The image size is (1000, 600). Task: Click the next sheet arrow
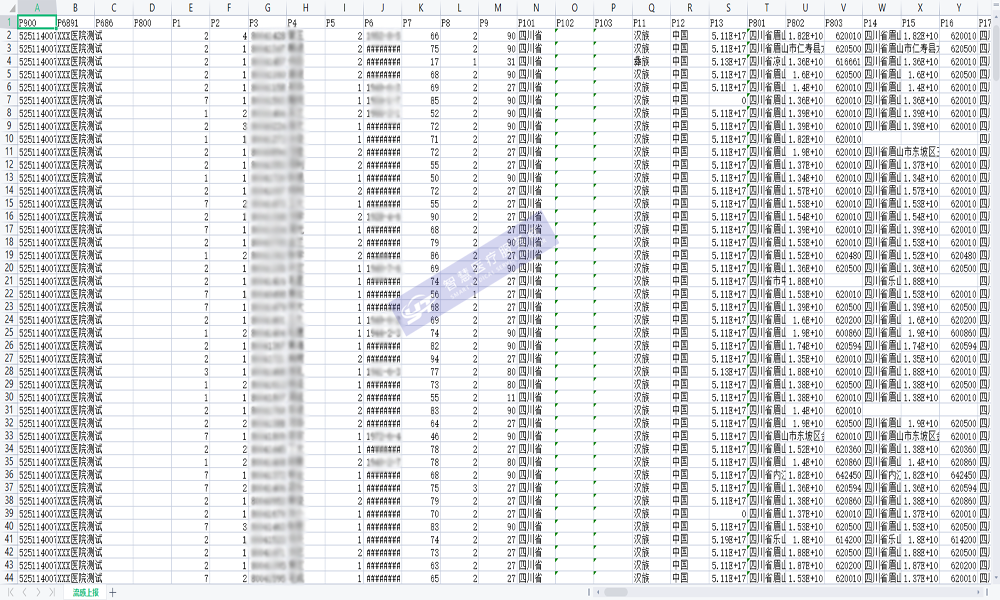click(38, 592)
